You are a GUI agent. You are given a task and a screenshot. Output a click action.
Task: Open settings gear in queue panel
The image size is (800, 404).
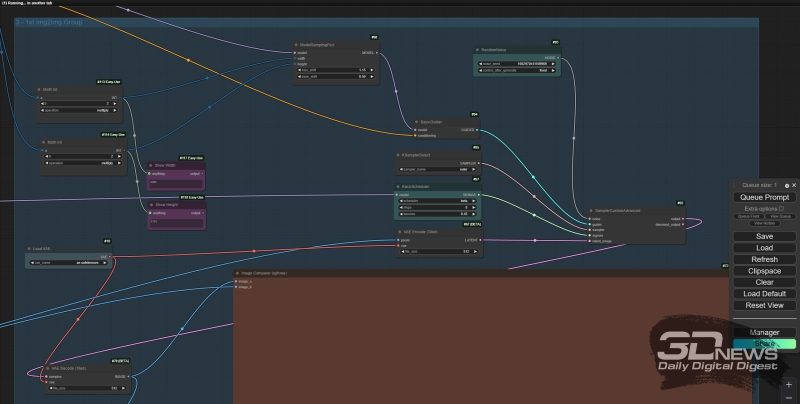pos(786,185)
